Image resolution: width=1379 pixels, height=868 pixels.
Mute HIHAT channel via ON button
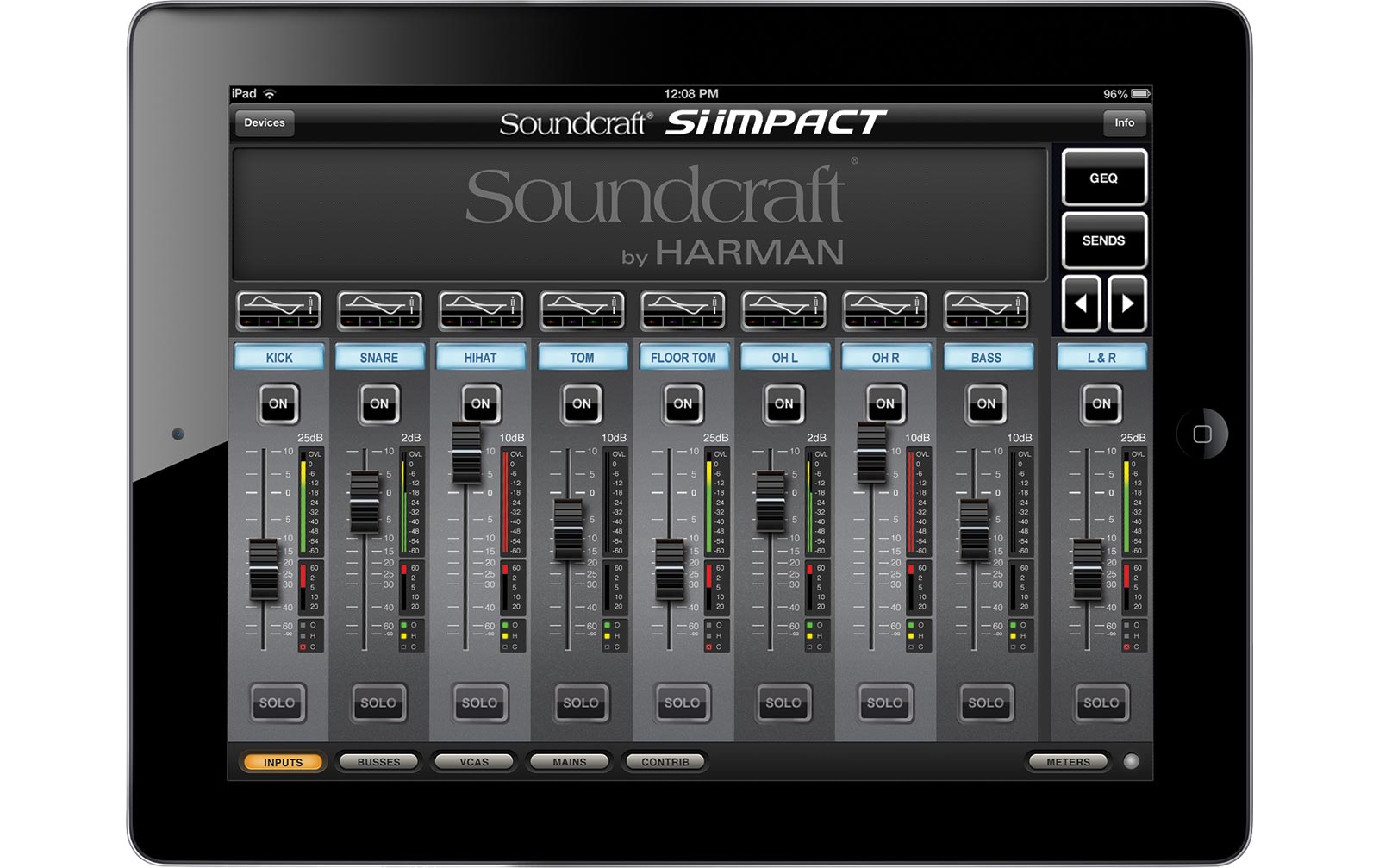click(x=480, y=403)
